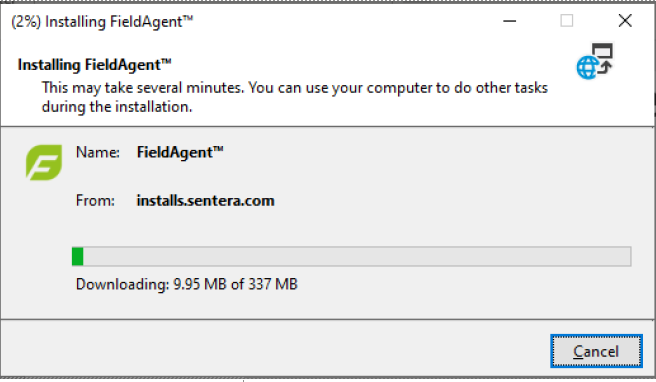The image size is (656, 382).
Task: Click the green FieldAgent logo icon
Action: pyautogui.click(x=44, y=162)
